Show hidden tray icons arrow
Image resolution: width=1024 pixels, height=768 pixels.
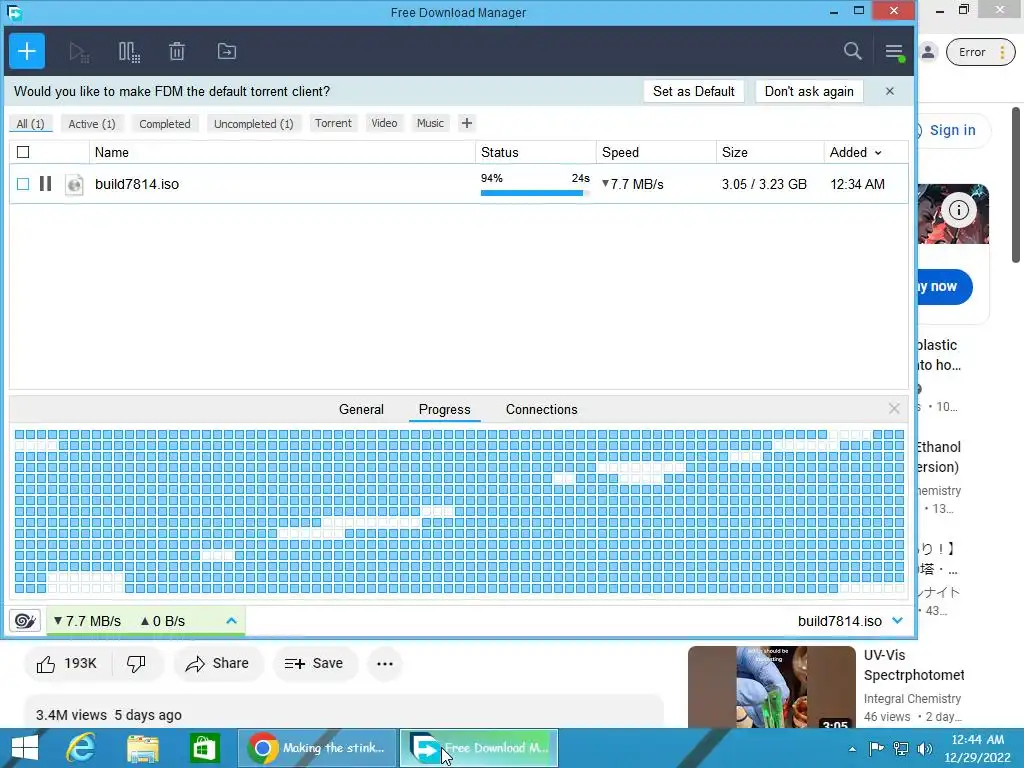[852, 749]
